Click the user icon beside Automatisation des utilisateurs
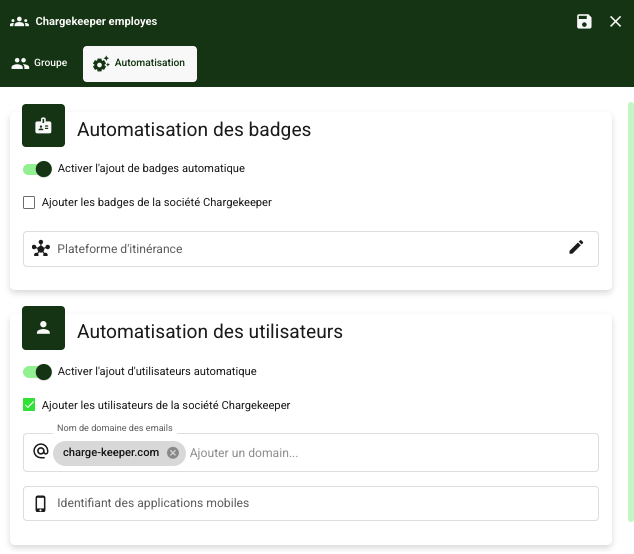 [43, 328]
